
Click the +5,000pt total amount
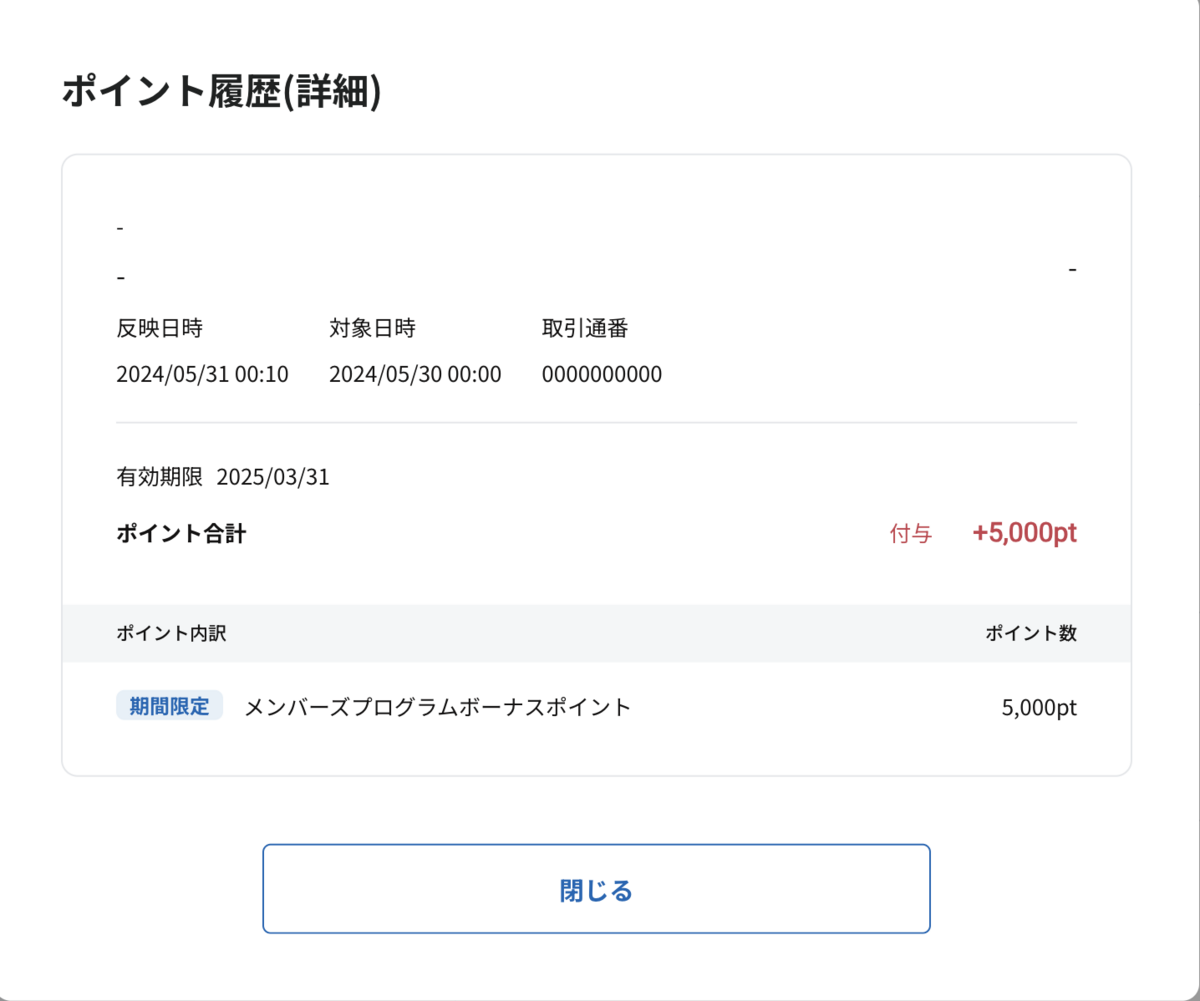tap(1024, 533)
